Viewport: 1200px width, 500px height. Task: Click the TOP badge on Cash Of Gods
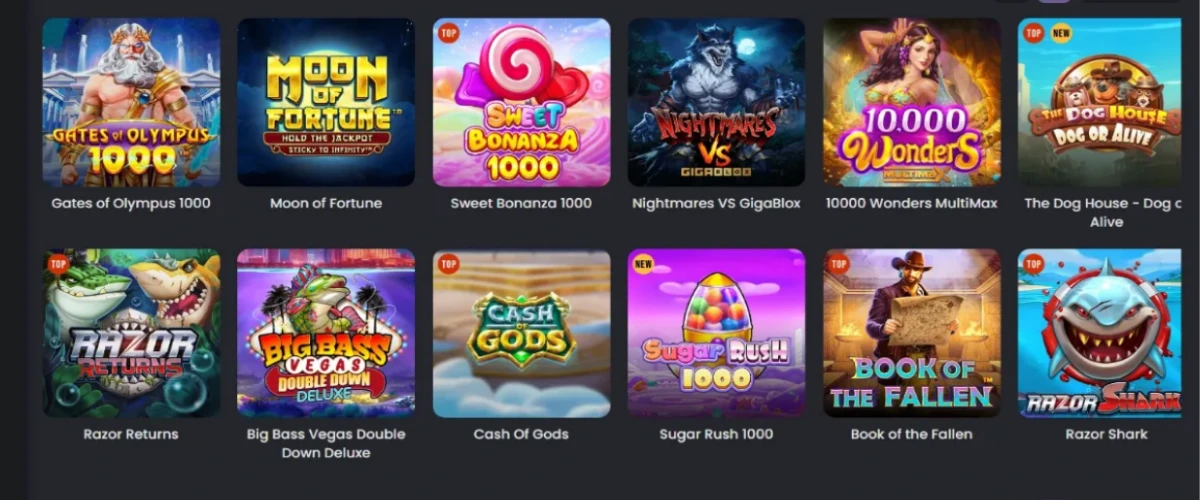[449, 264]
